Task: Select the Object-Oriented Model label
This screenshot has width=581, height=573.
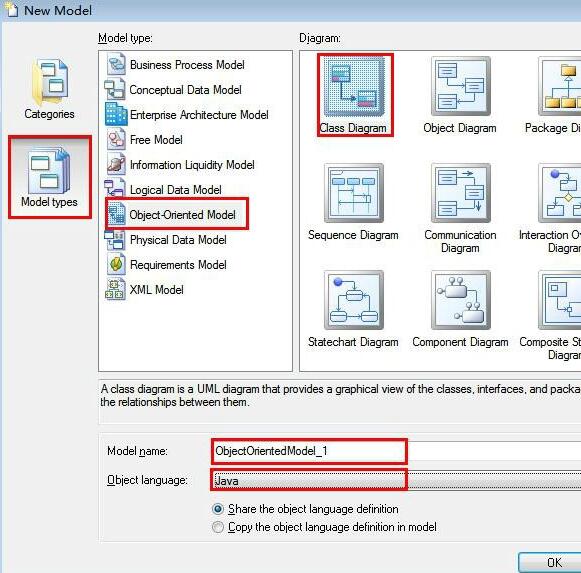Action: [x=182, y=215]
